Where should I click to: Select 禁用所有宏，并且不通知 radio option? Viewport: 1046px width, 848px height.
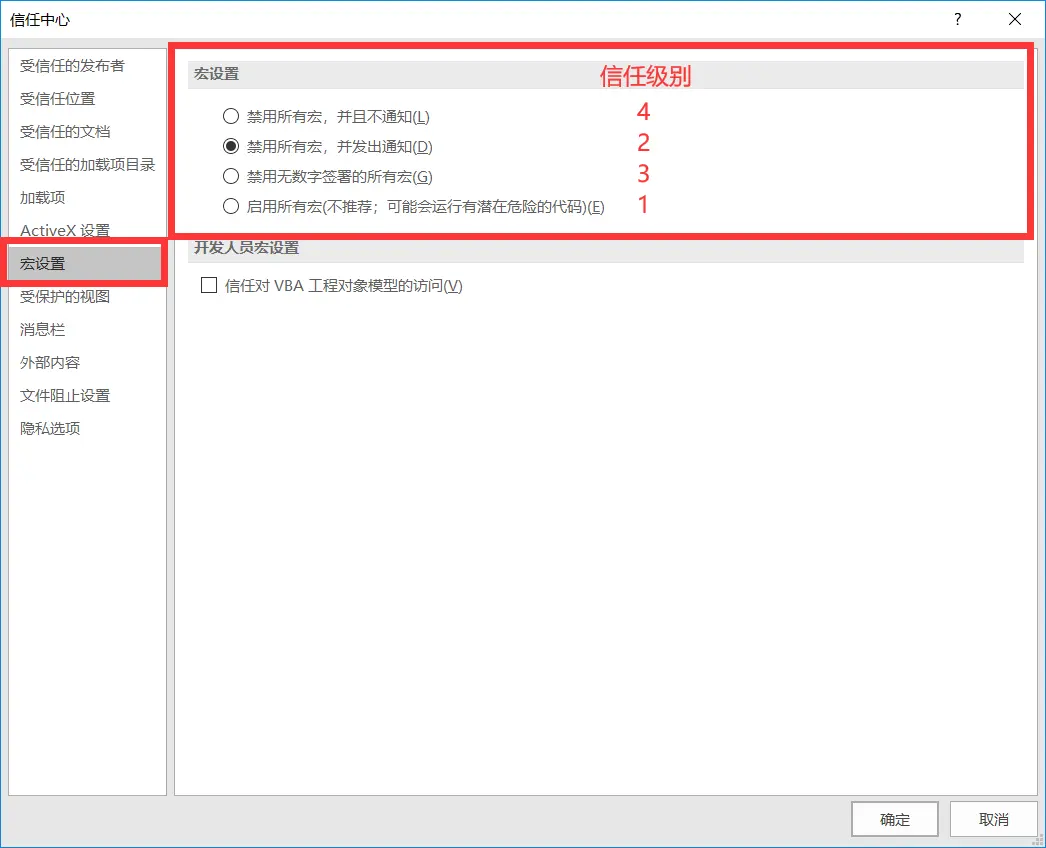coord(231,116)
